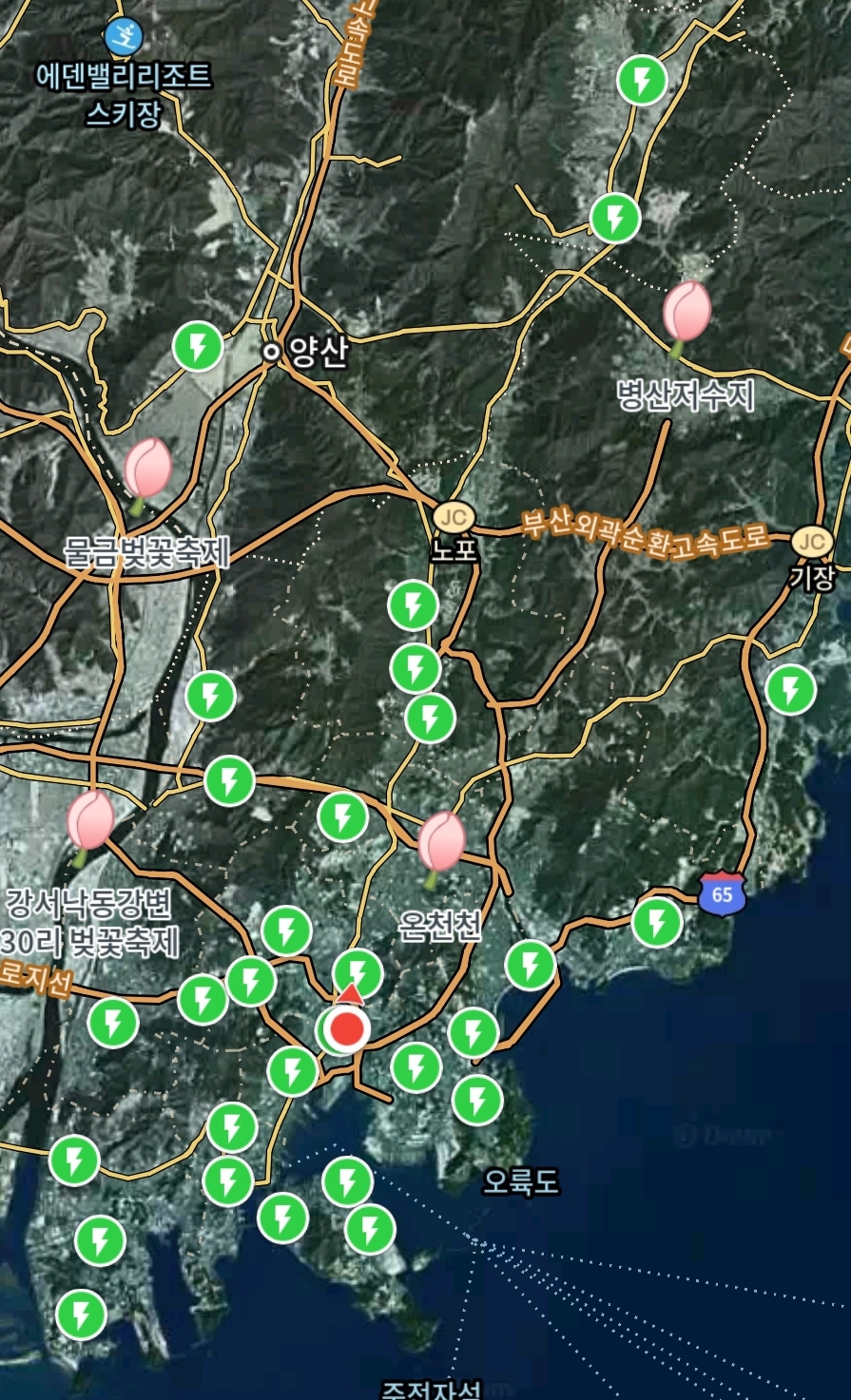
Task: Tap the charger icon beside route 65 shield
Action: [657, 922]
